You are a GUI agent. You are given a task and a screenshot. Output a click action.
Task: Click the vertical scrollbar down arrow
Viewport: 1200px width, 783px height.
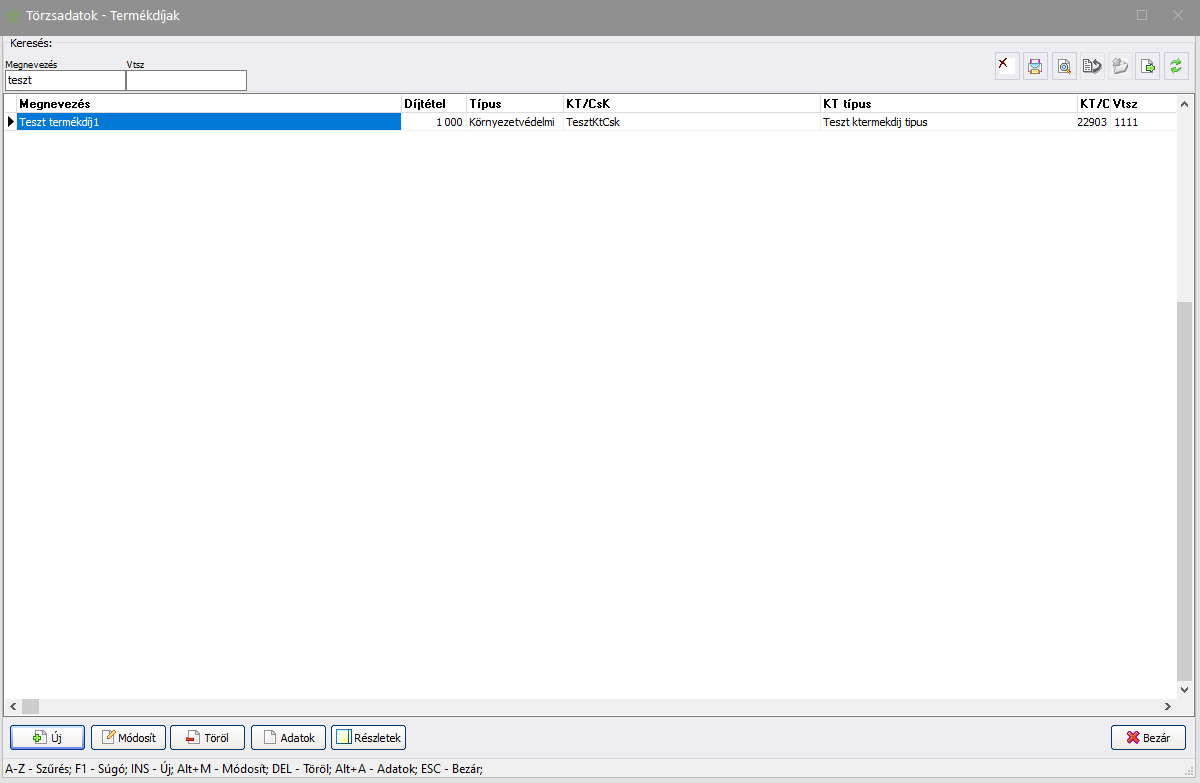point(1185,689)
